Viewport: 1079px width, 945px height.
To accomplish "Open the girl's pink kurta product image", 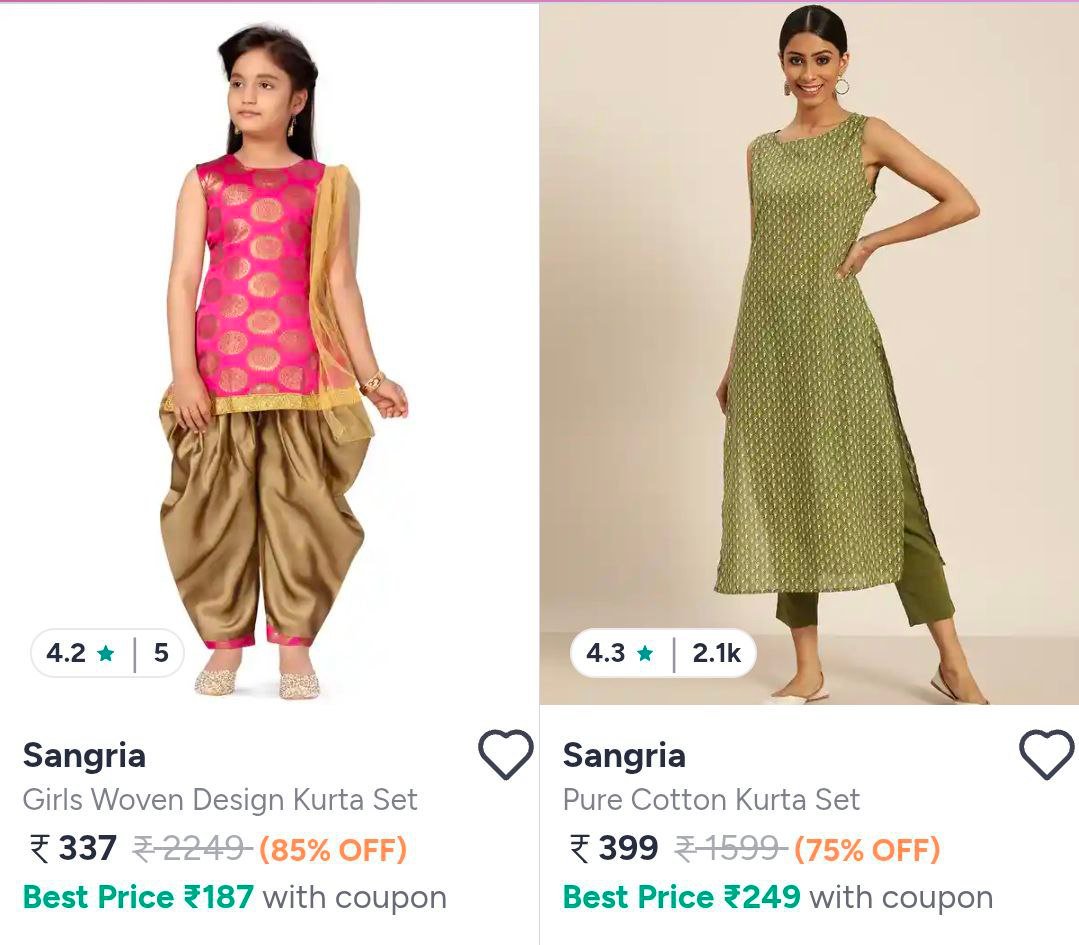I will pos(268,350).
